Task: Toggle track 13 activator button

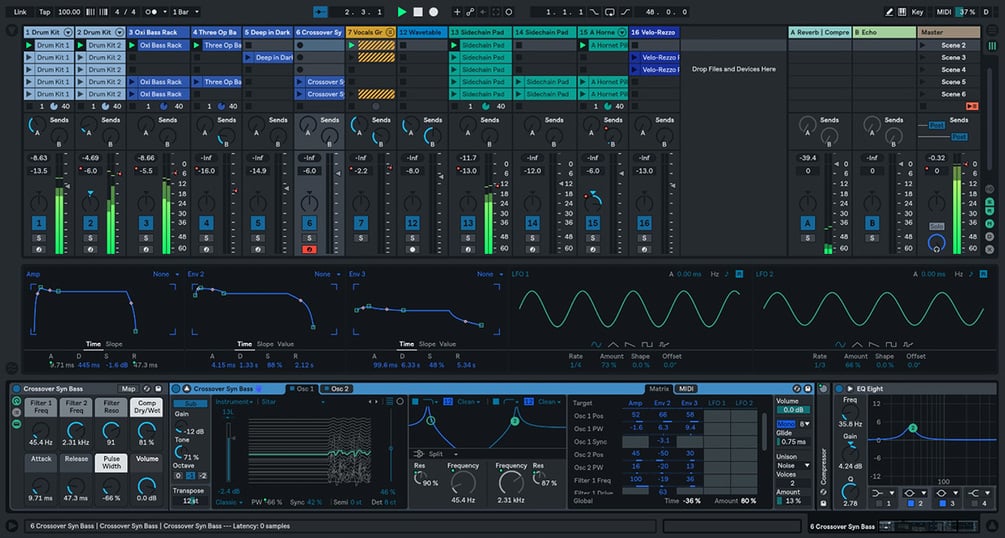Action: [468, 223]
